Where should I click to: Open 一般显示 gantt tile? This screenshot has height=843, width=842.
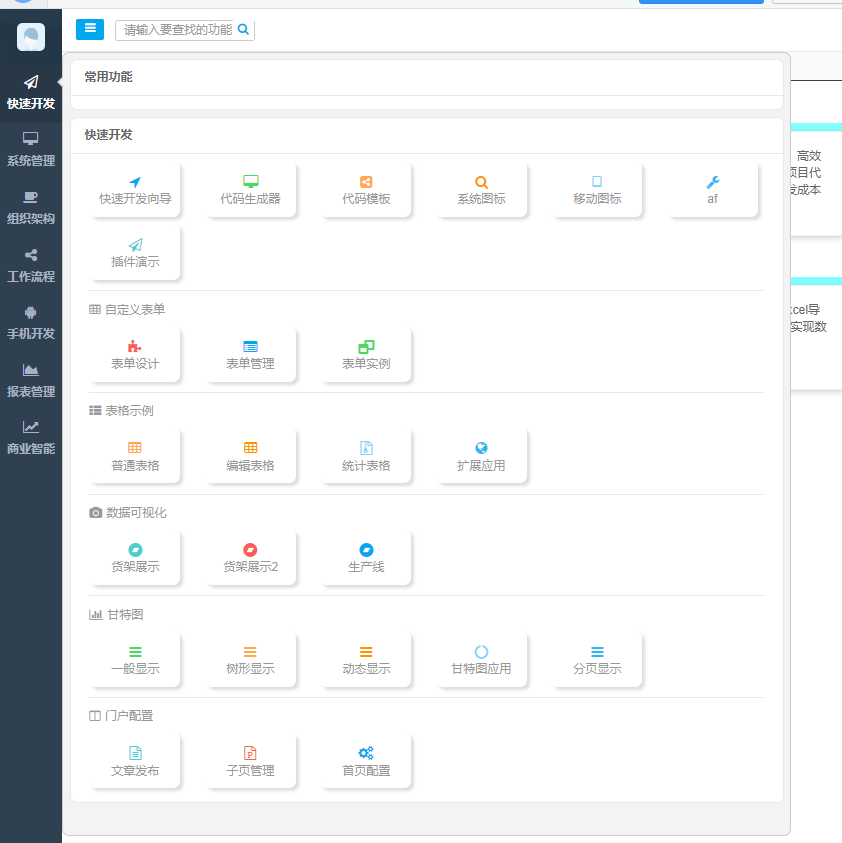pyautogui.click(x=135, y=661)
